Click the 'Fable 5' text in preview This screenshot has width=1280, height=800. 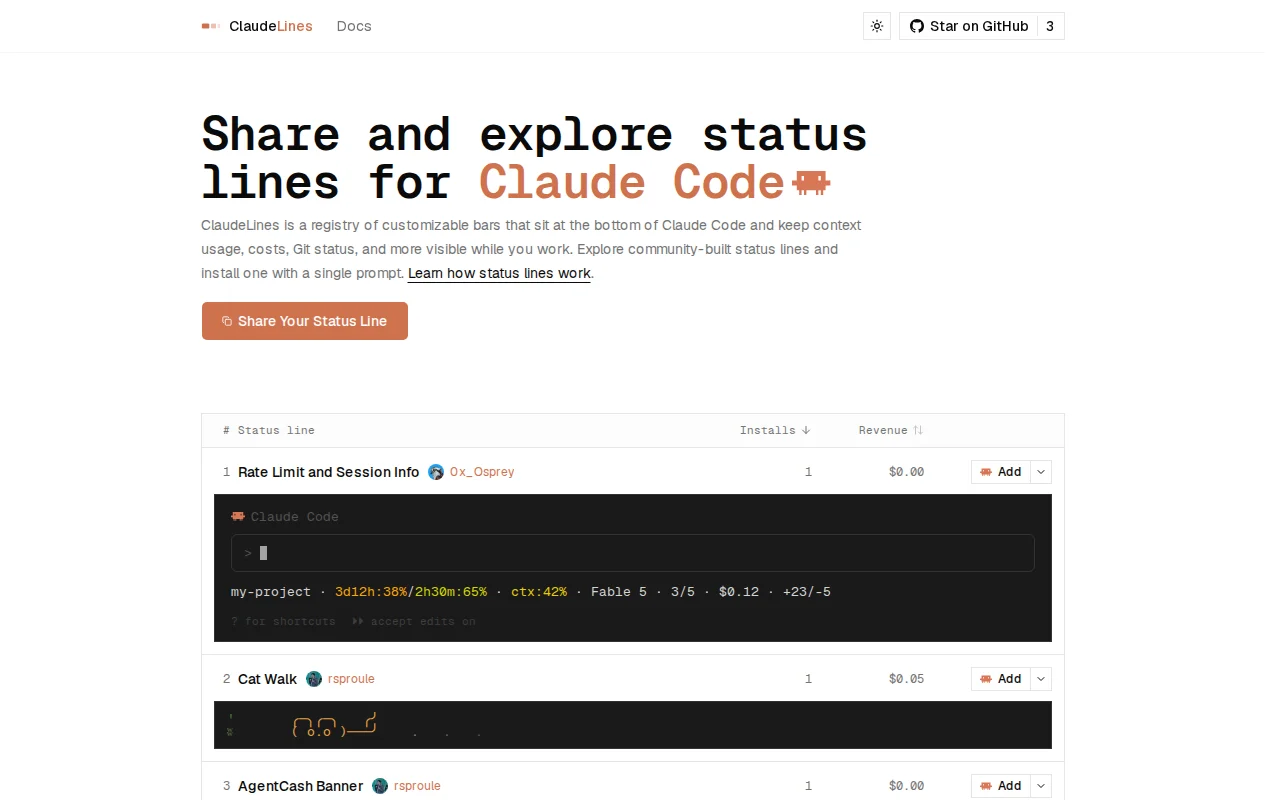(619, 592)
